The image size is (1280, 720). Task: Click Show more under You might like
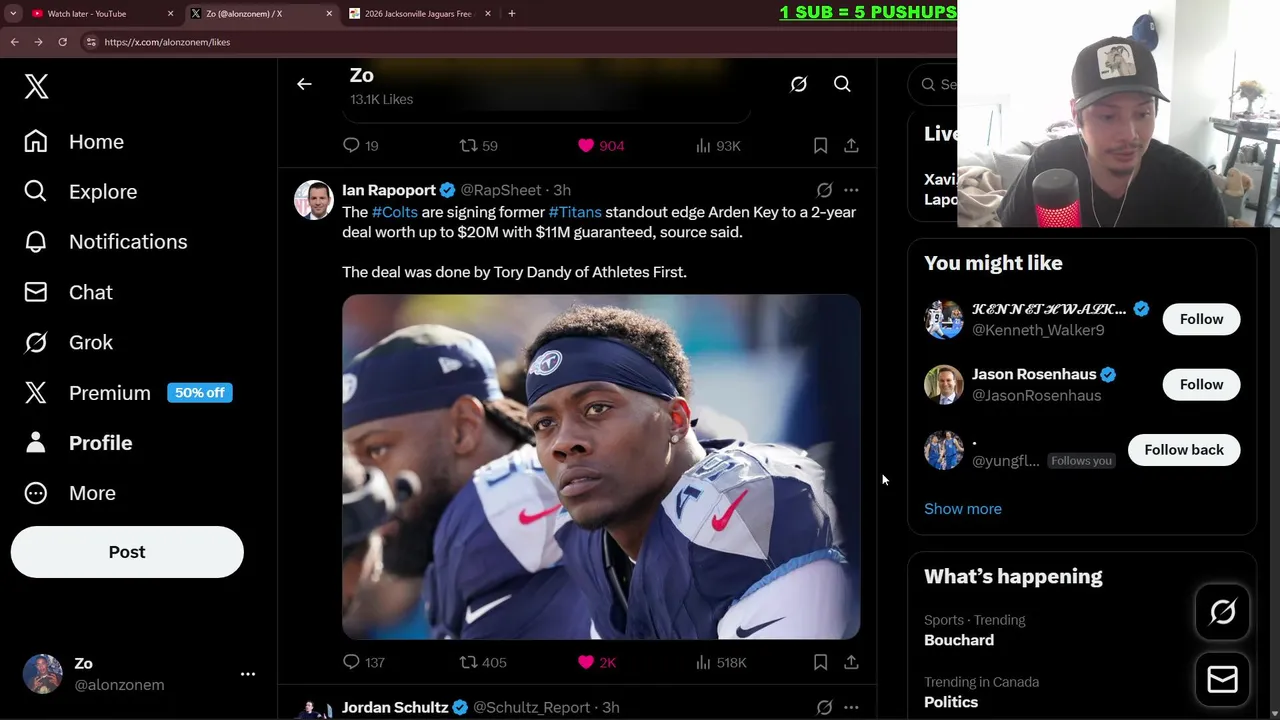[x=962, y=509]
